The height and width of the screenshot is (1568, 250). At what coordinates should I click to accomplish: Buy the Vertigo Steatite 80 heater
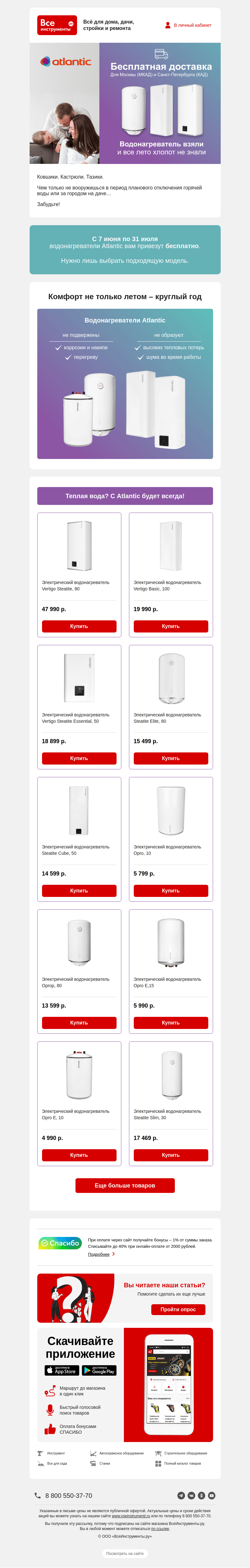click(79, 626)
